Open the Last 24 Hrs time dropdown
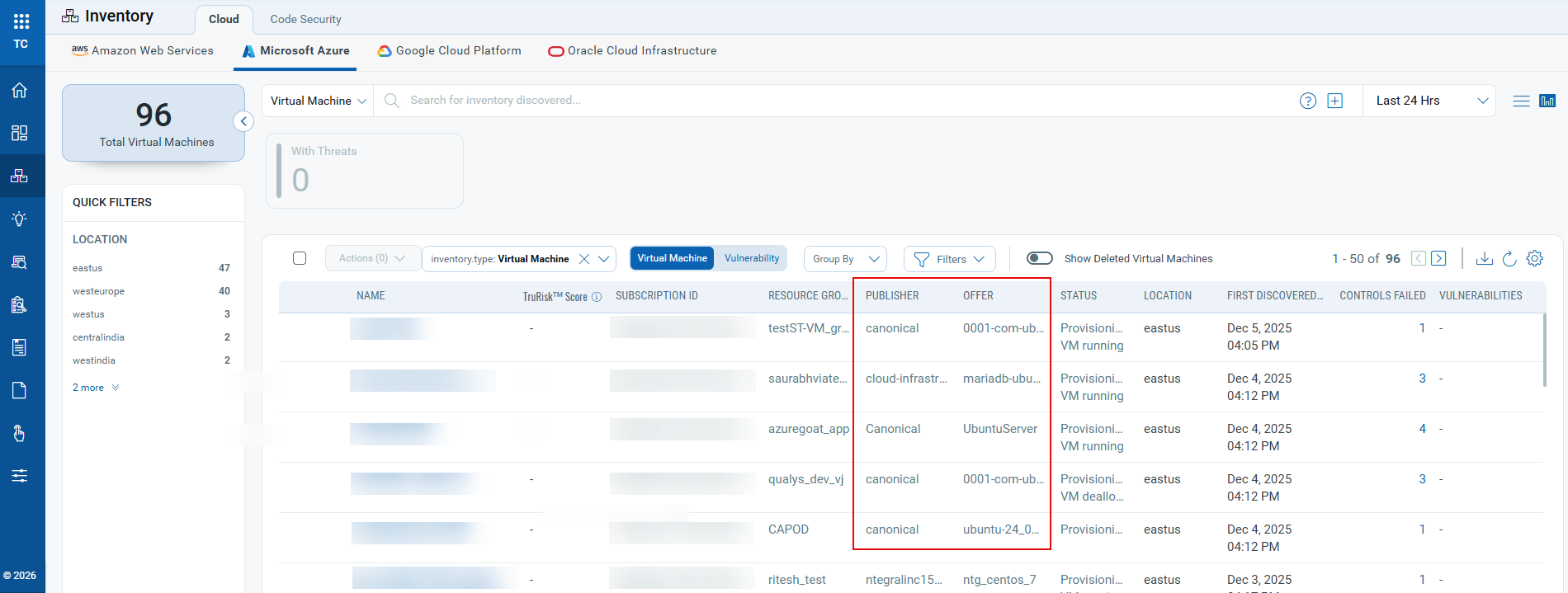Screen dimensions: 1568x593 pyautogui.click(x=1430, y=101)
